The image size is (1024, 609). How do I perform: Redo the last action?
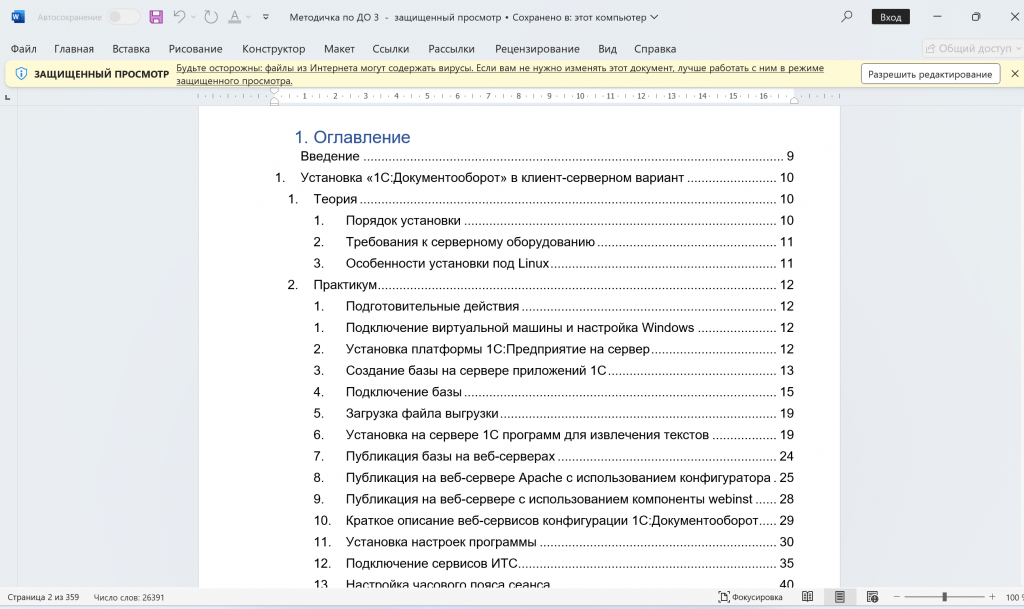pyautogui.click(x=211, y=17)
